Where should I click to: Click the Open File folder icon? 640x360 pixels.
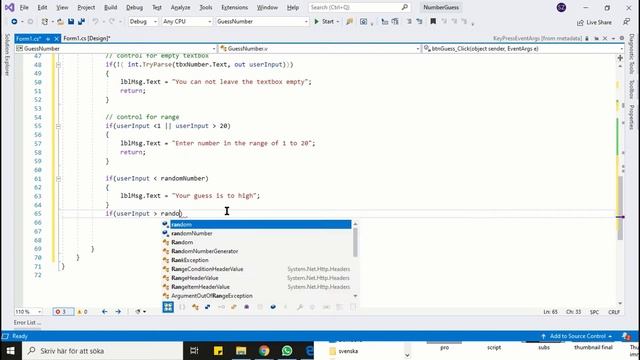tap(60, 22)
